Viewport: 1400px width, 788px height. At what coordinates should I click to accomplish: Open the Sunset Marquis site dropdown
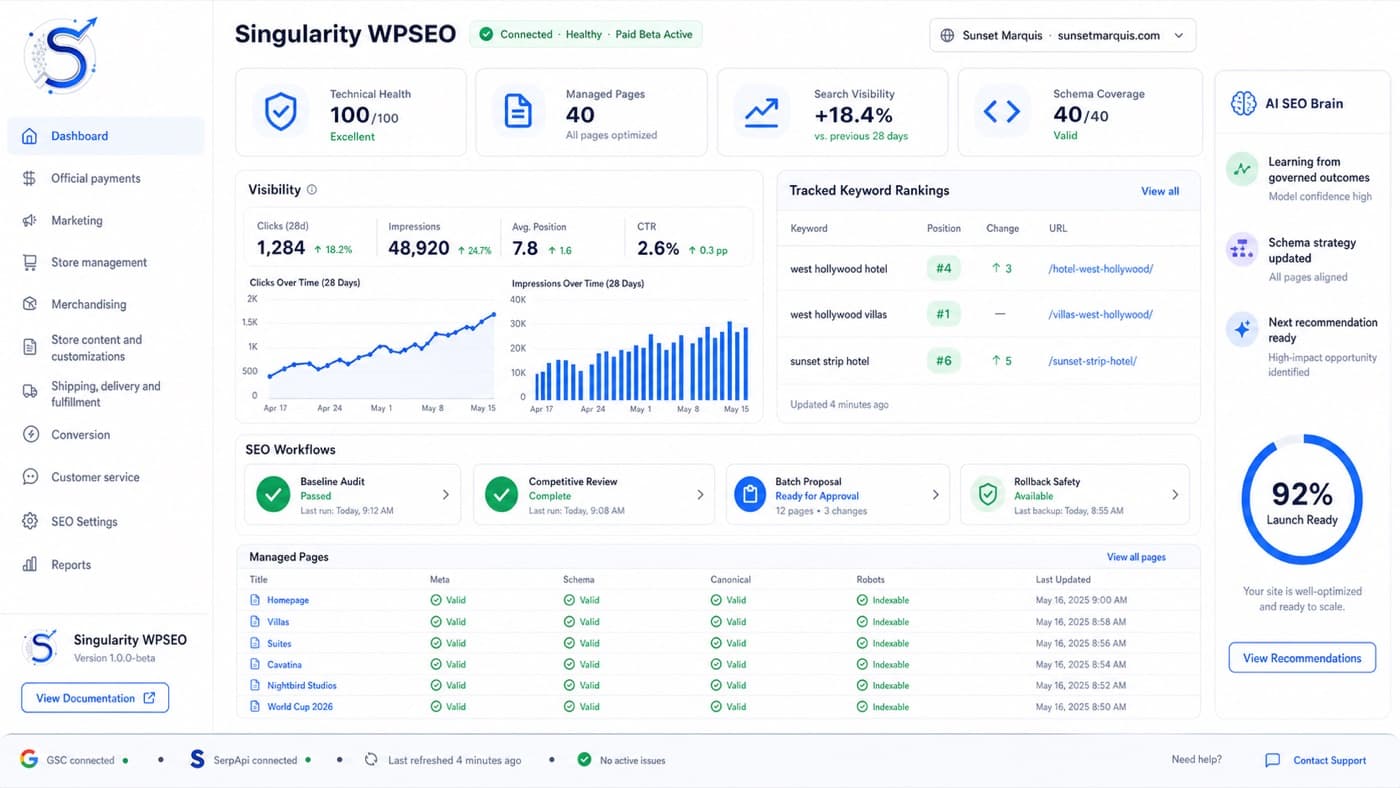pos(1062,35)
